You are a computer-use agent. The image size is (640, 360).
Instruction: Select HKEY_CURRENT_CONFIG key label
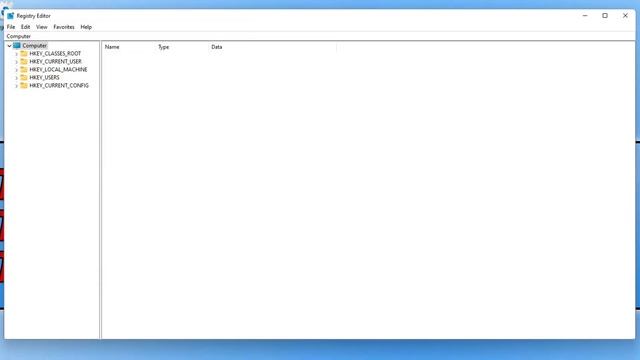click(x=59, y=85)
